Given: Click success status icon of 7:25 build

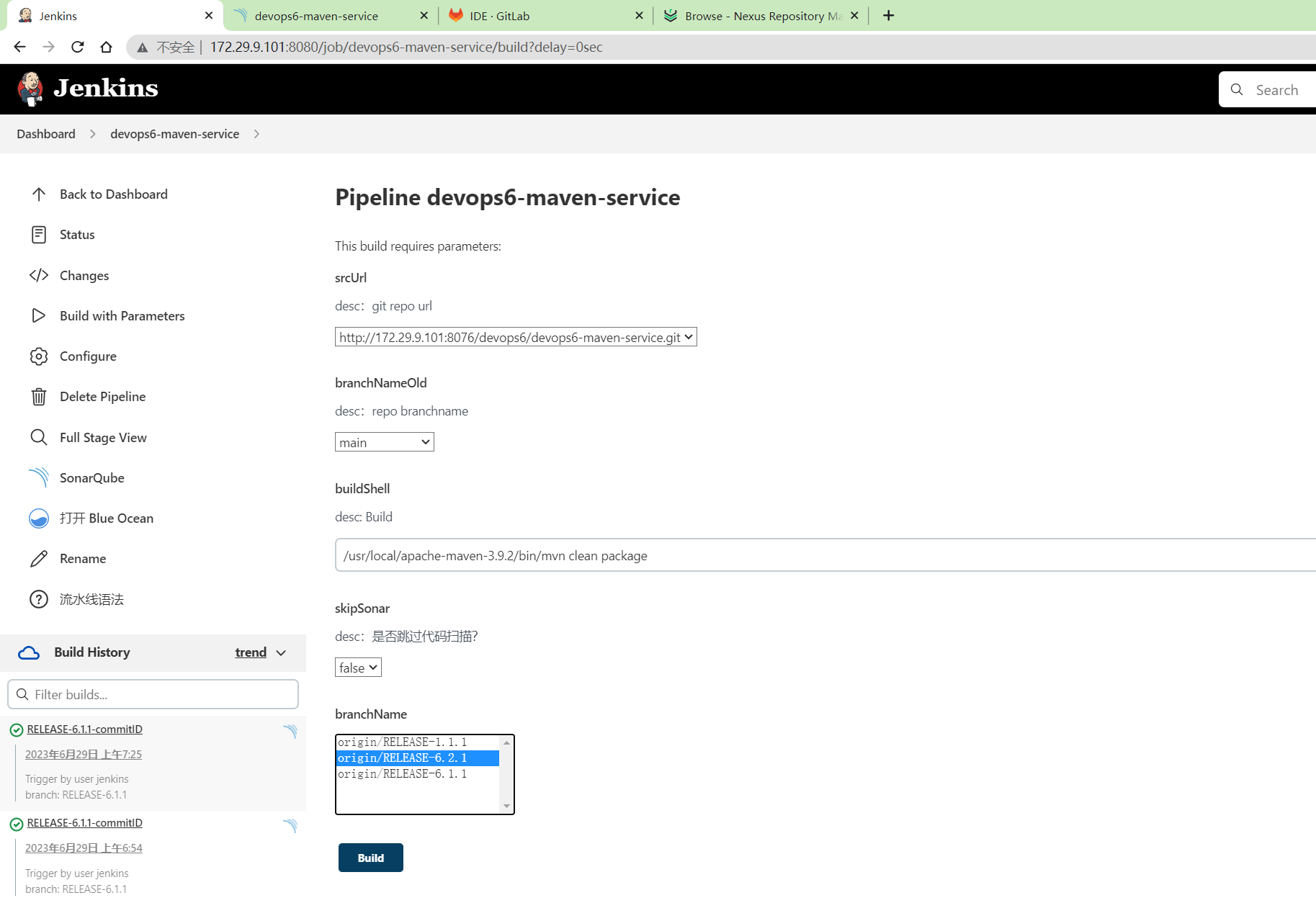Looking at the screenshot, I should 17,730.
